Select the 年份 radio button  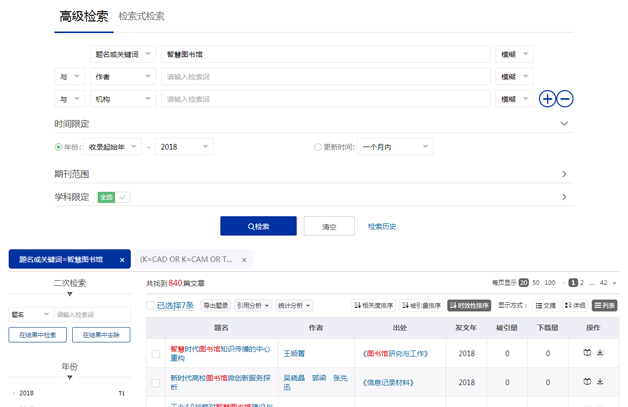tap(58, 147)
